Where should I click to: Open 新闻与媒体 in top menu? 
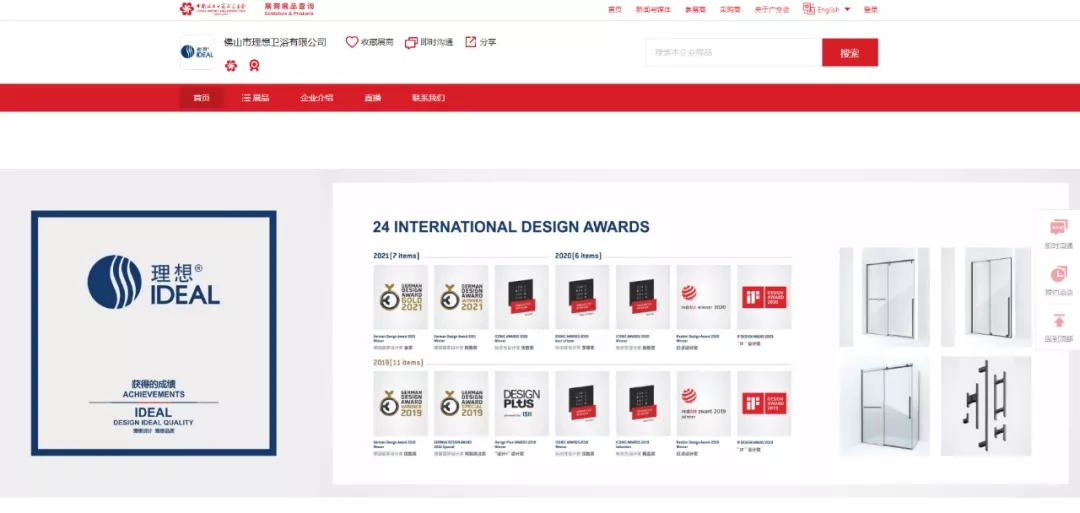[x=653, y=10]
